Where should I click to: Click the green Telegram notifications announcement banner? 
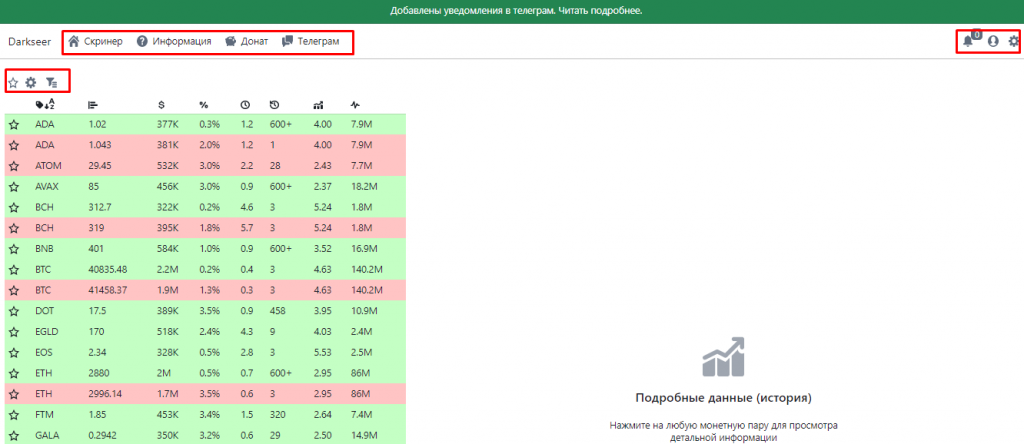[x=512, y=11]
